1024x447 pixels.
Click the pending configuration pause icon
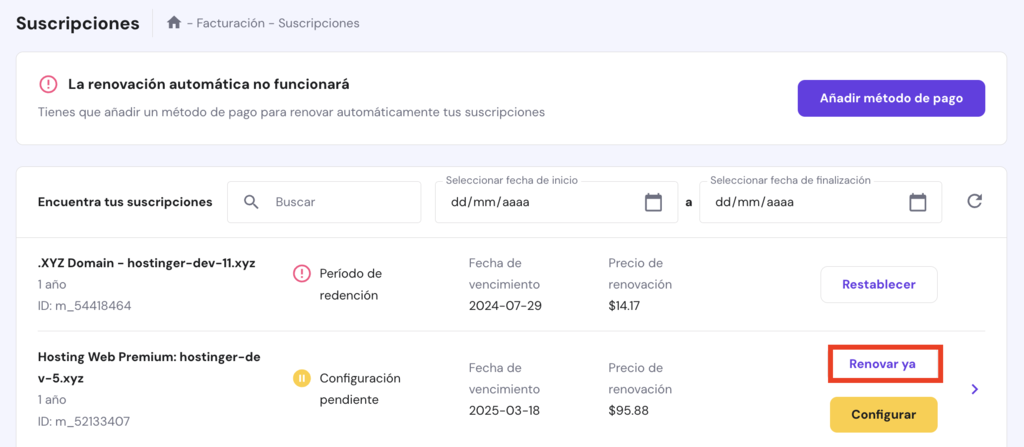click(x=302, y=379)
